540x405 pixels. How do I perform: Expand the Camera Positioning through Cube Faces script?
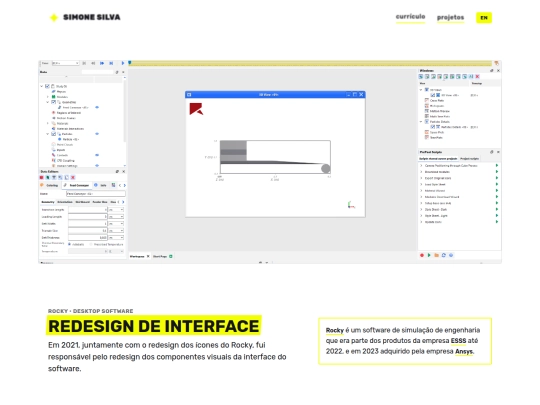421,166
